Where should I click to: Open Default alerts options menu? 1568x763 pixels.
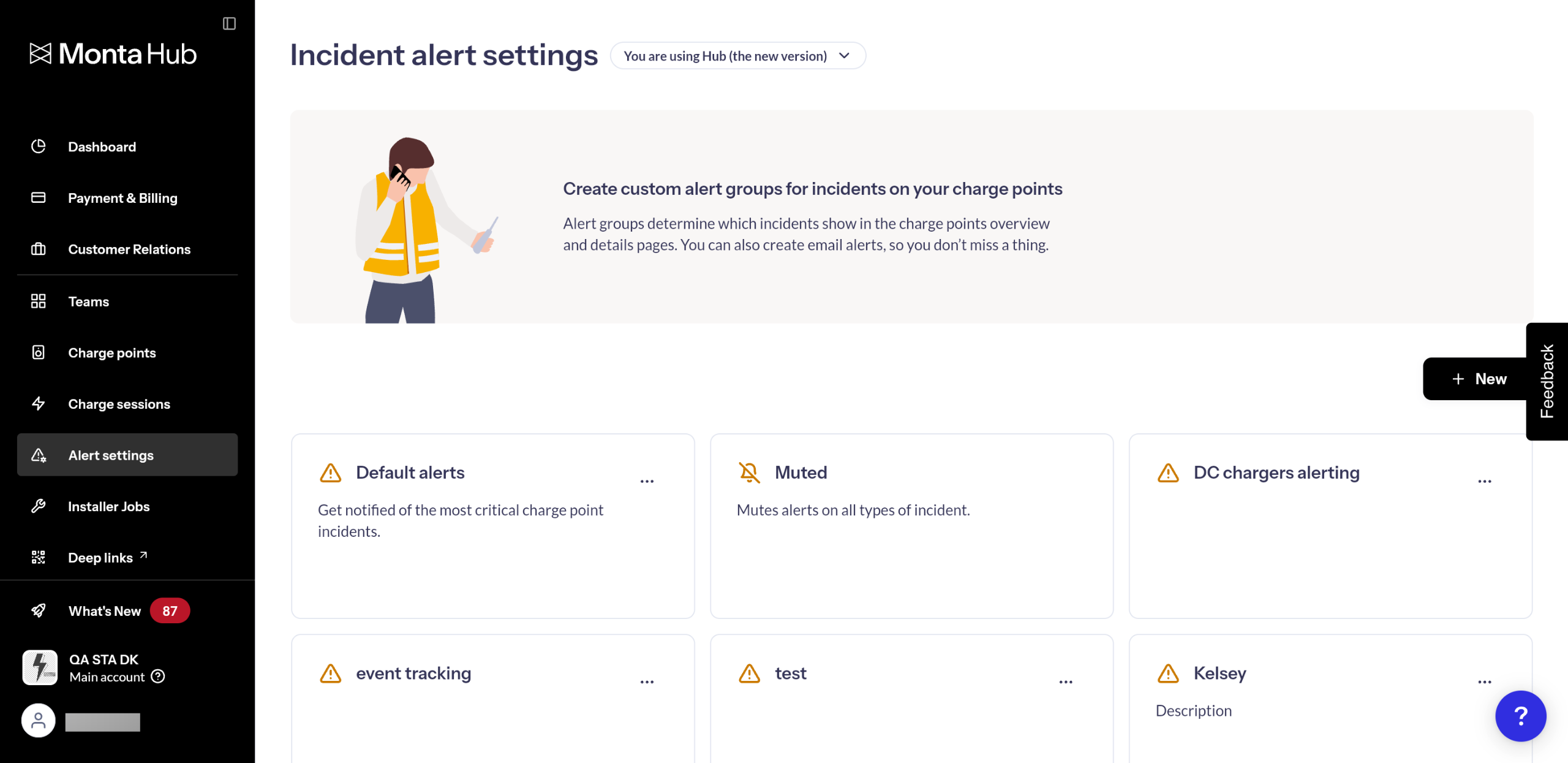pos(647,481)
